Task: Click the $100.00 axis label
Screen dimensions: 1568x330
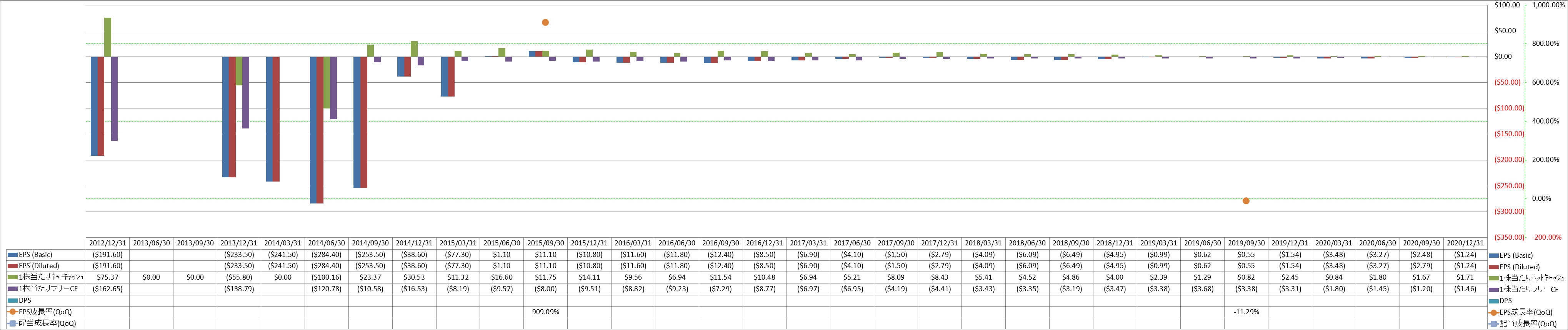Action: point(1506,5)
